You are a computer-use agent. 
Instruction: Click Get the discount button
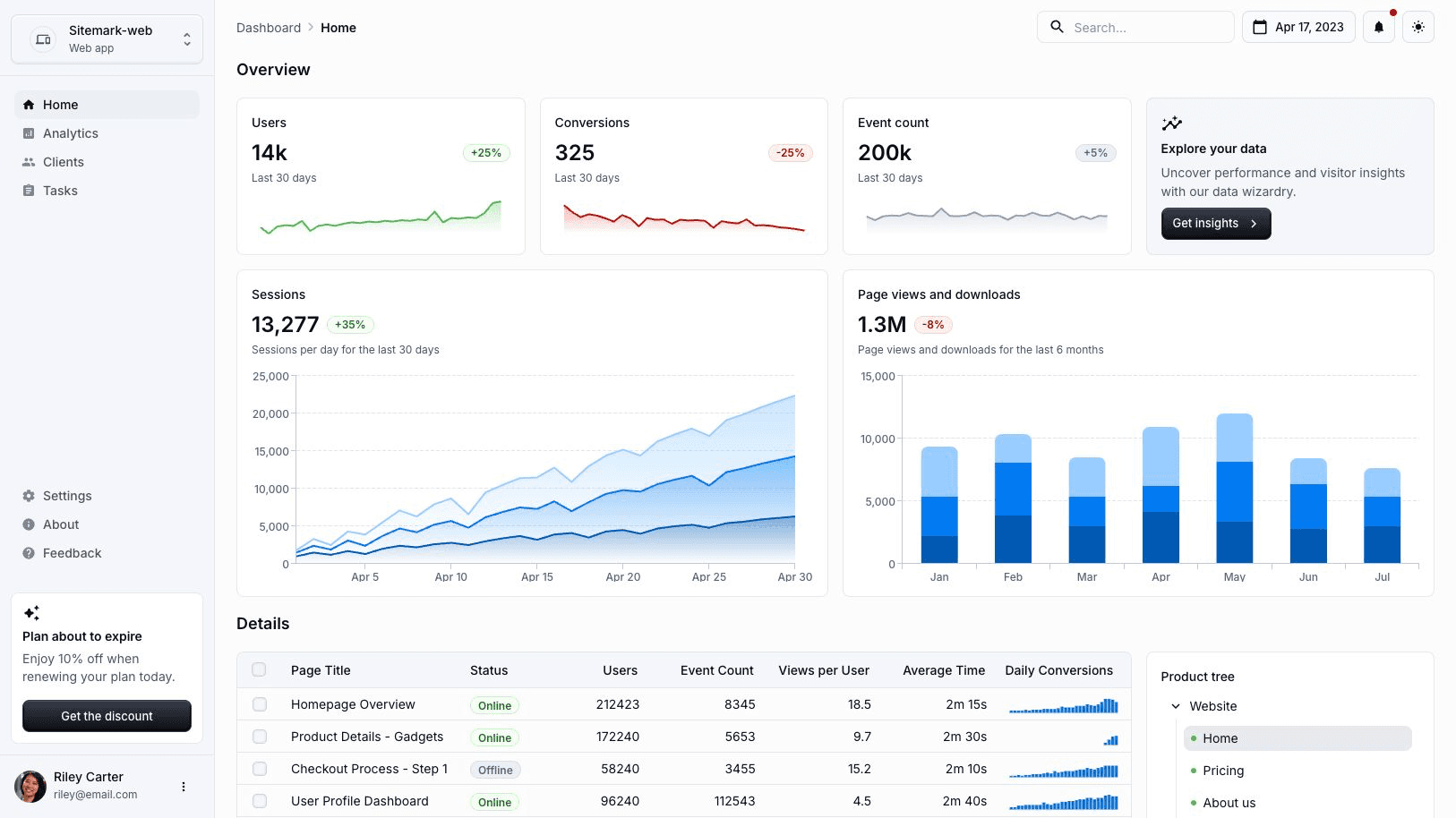[107, 716]
